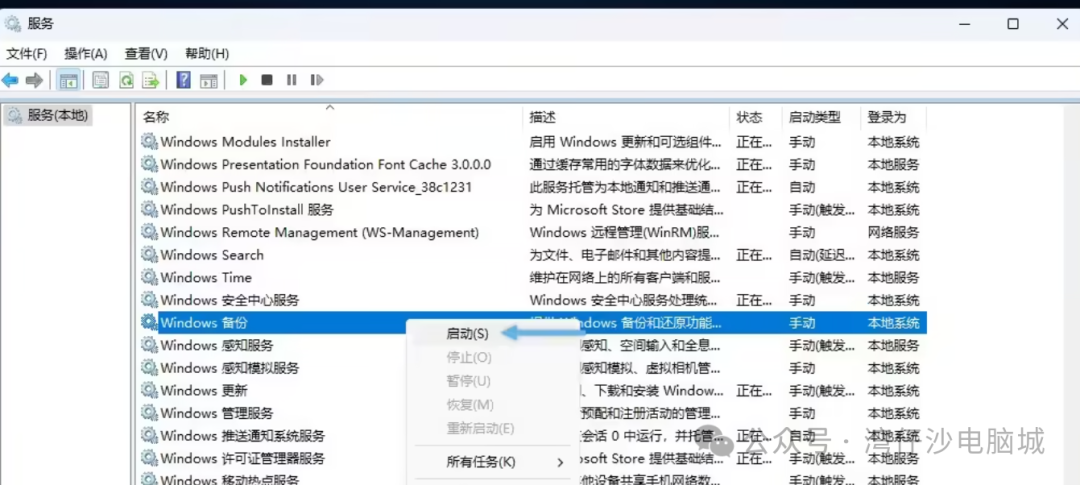Open the 查看(V) menu

coord(146,54)
